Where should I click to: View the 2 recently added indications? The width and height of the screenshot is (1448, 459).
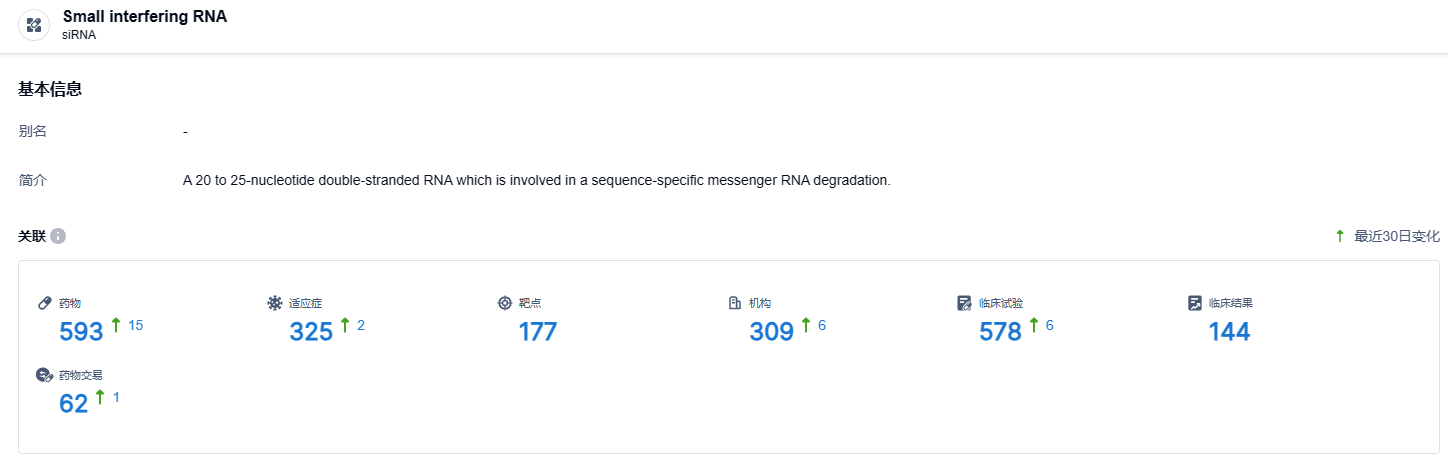click(361, 325)
